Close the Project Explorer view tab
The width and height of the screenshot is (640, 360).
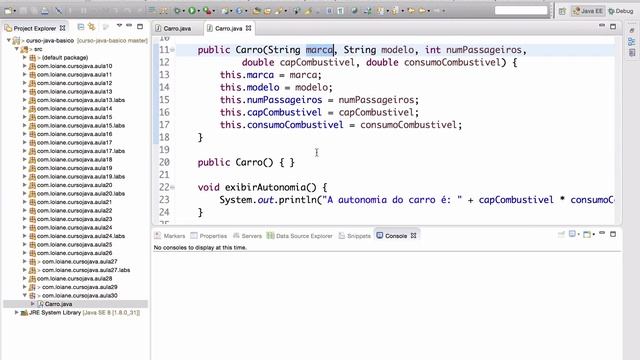tap(62, 28)
